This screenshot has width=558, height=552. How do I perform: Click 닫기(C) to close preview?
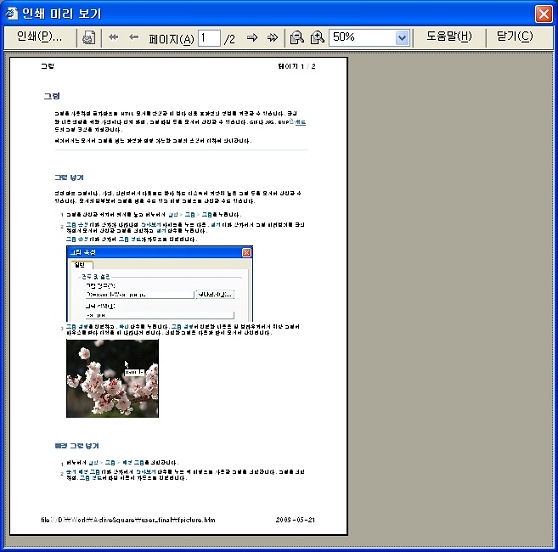(x=515, y=37)
